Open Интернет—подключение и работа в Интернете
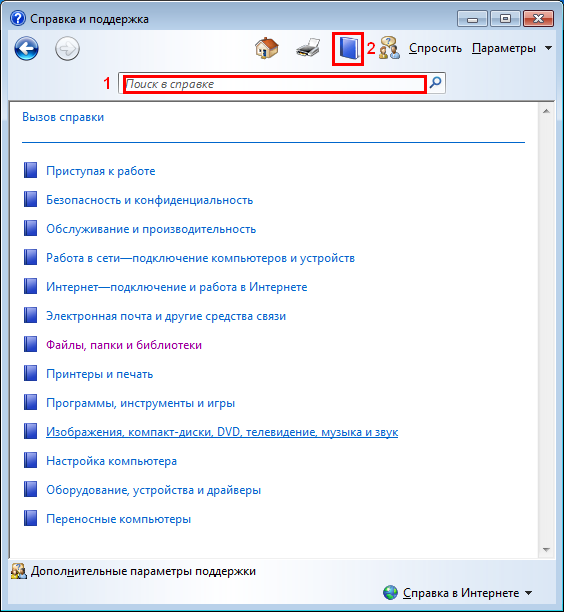564x612 pixels. pyautogui.click(x=176, y=287)
